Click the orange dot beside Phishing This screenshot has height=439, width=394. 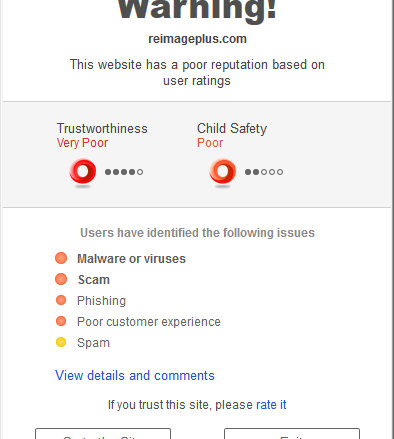tap(61, 300)
